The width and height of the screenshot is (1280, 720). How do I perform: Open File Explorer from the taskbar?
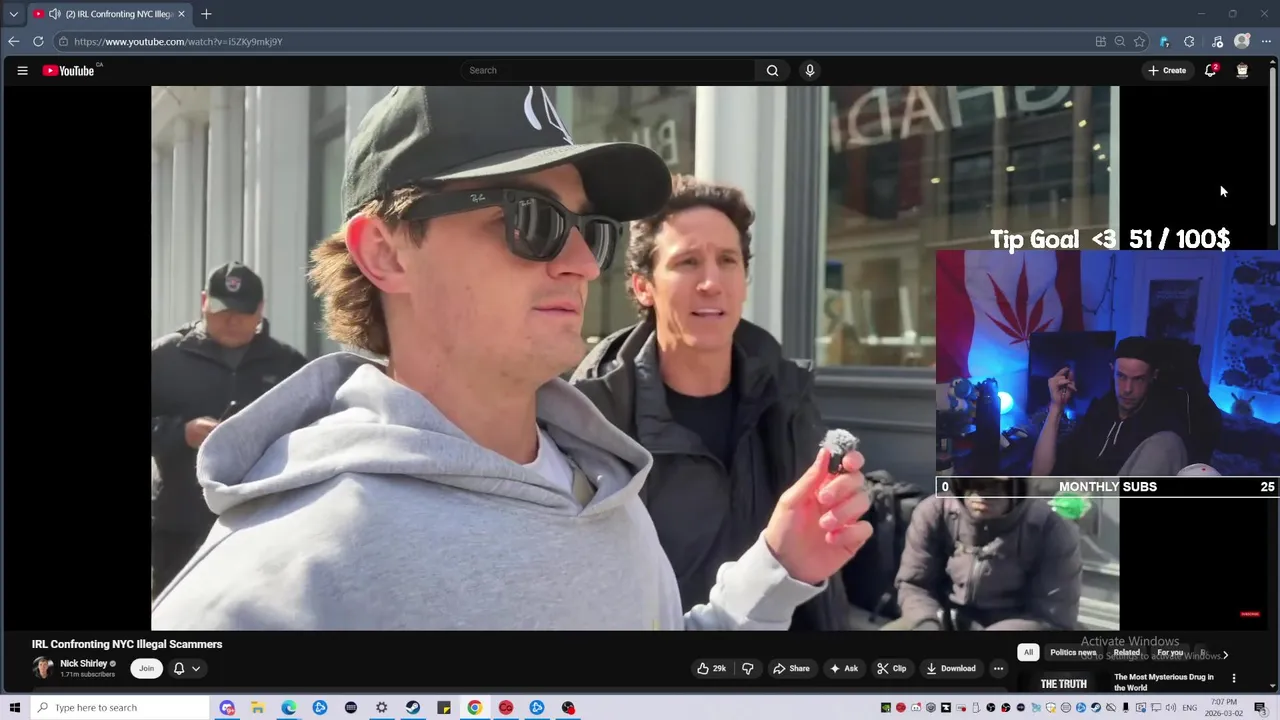pos(257,707)
